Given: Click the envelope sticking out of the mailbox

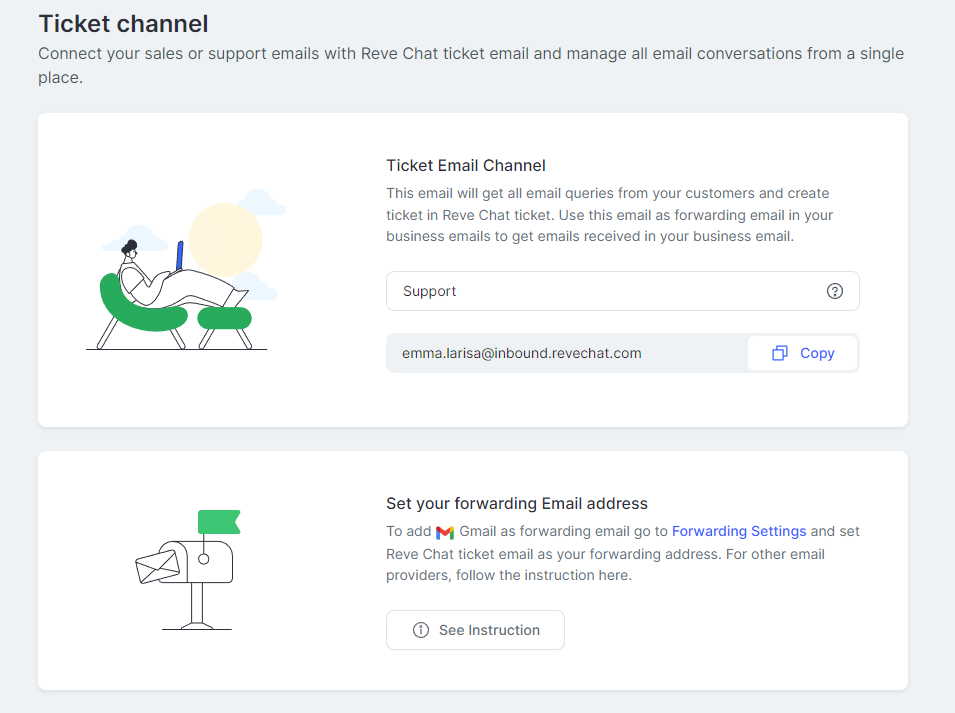Looking at the screenshot, I should click(157, 567).
